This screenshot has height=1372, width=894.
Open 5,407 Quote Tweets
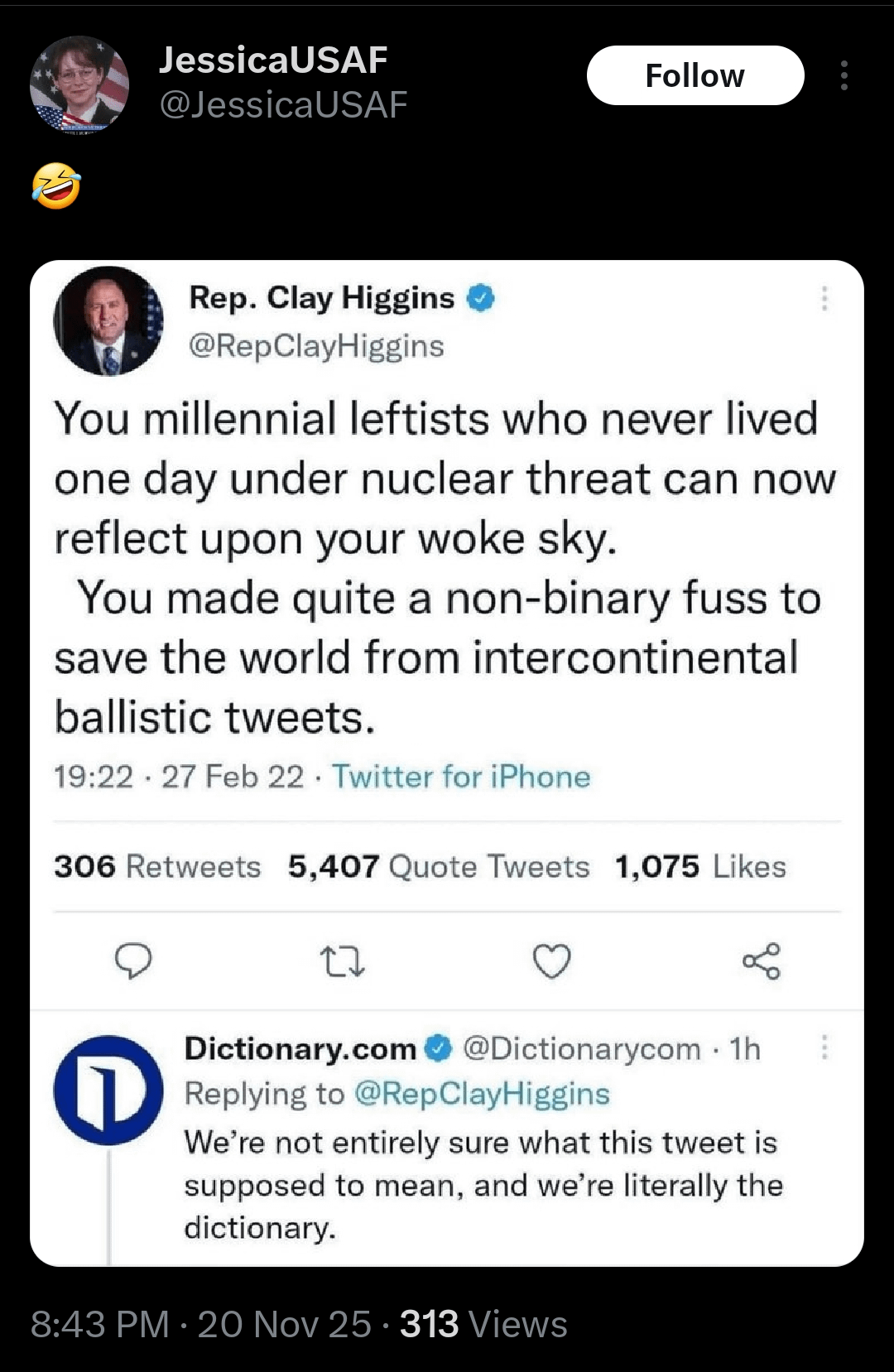click(439, 866)
